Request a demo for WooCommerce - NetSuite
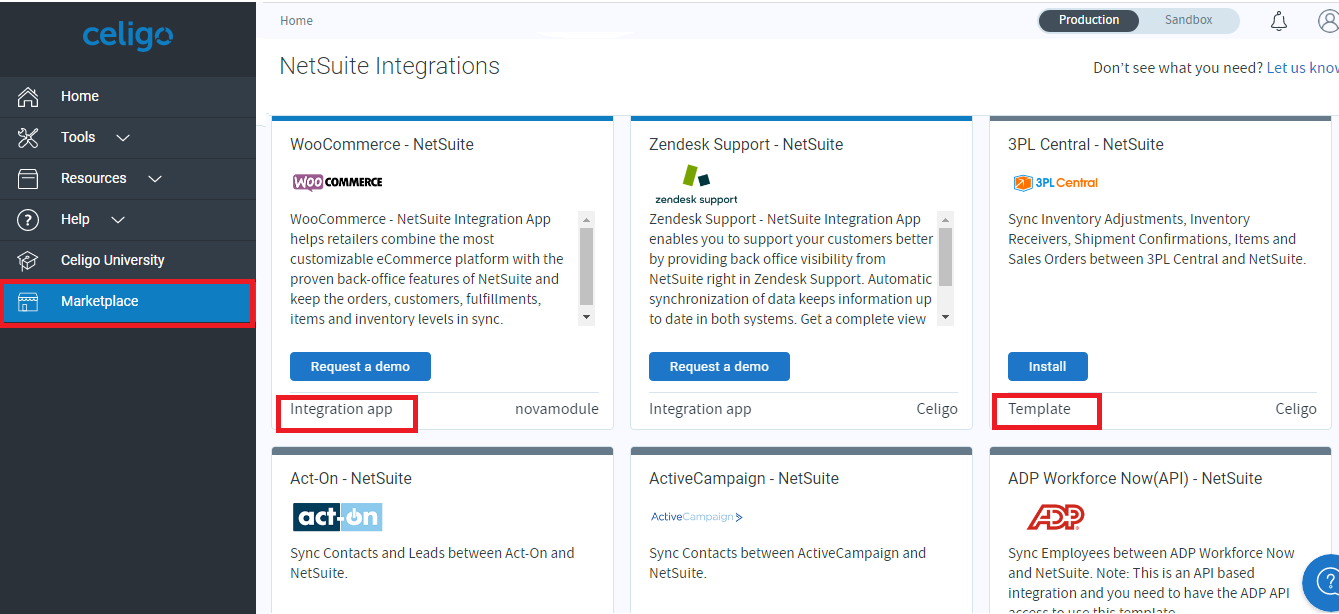The width and height of the screenshot is (1339, 614). [x=360, y=367]
